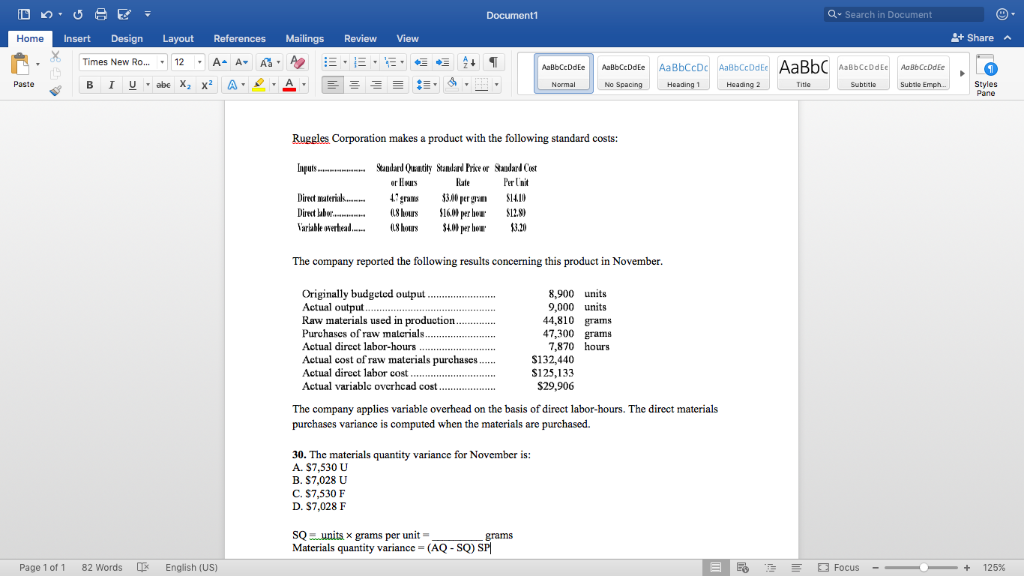This screenshot has height=576, width=1024.
Task: Sort text A to Z icon
Action: pyautogui.click(x=469, y=62)
